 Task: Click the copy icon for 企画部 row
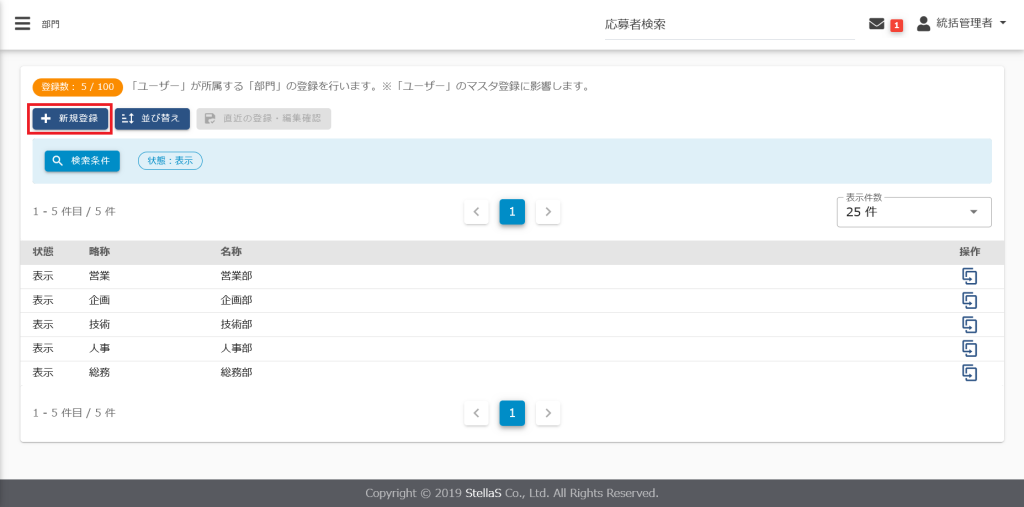pos(968,300)
